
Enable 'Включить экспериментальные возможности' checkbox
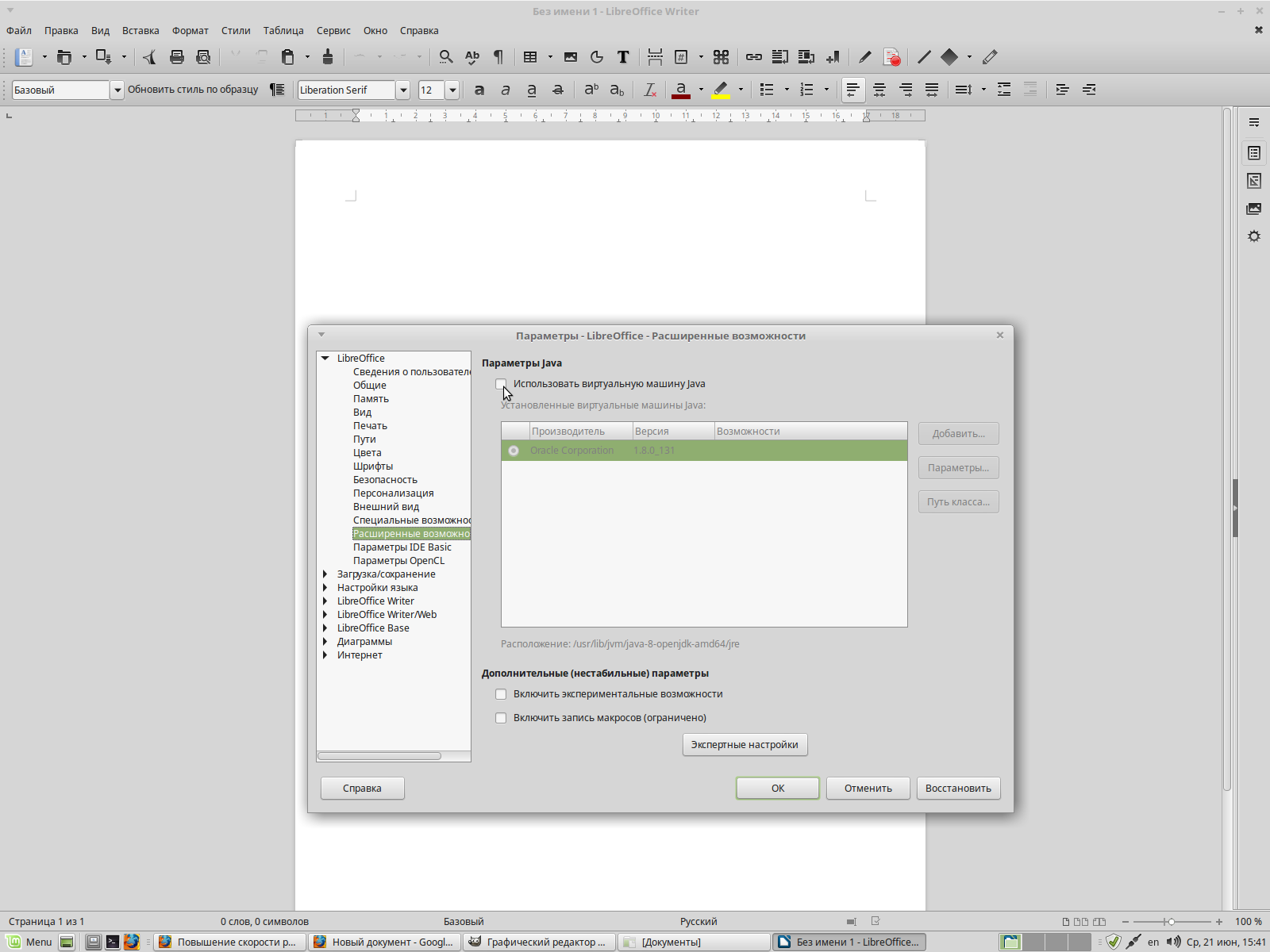501,694
